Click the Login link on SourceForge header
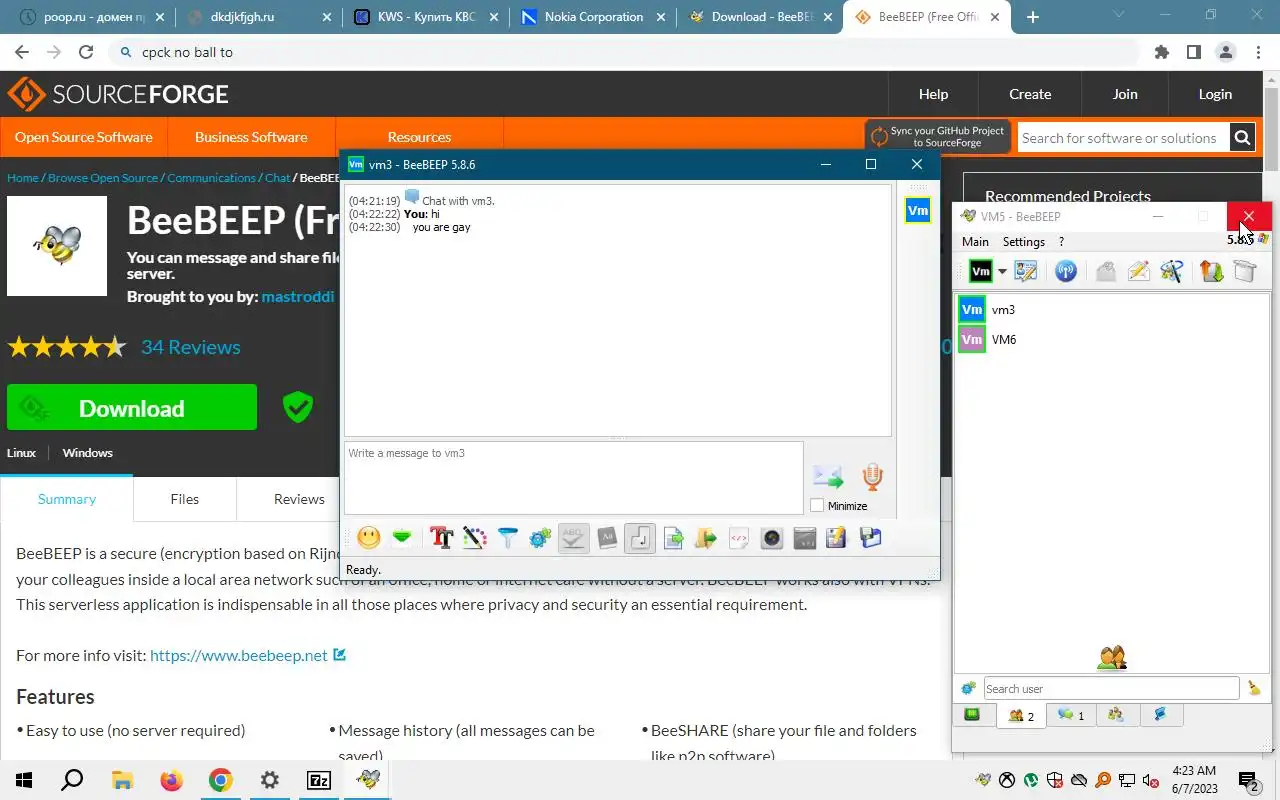This screenshot has width=1280, height=800. tap(1215, 94)
